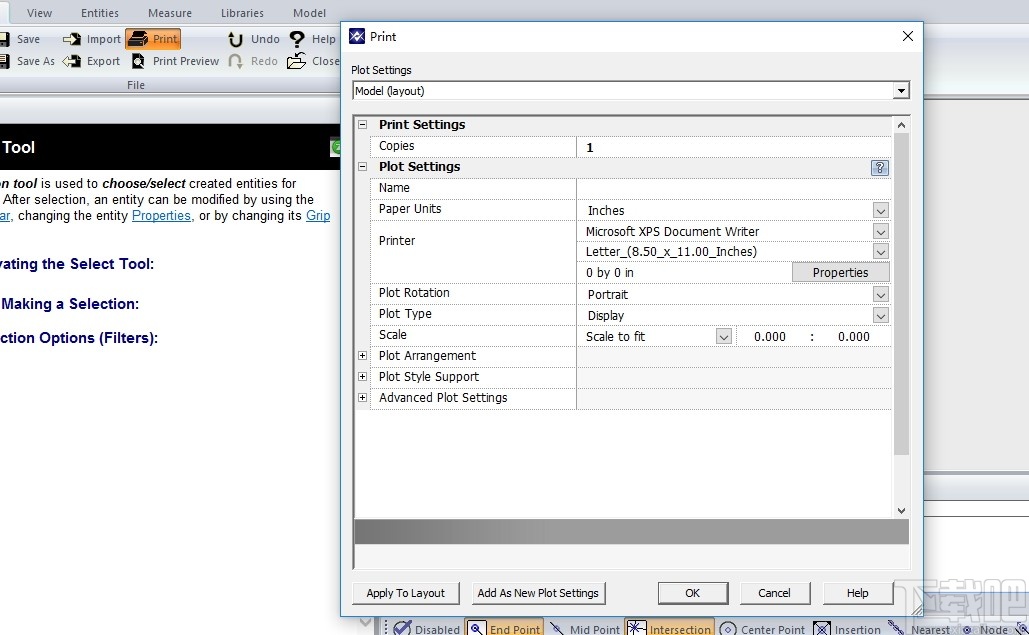Toggle the Node snap
1029x635 pixels.
point(986,628)
